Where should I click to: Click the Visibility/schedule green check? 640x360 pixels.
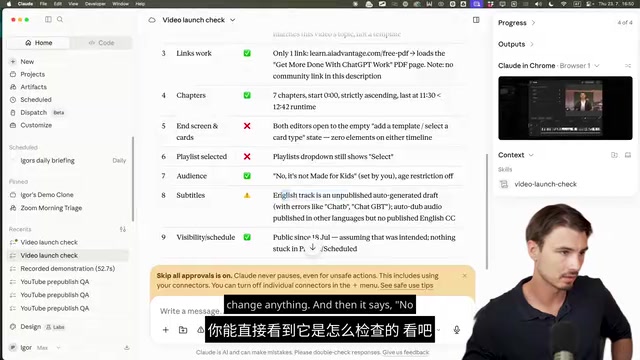(247, 237)
